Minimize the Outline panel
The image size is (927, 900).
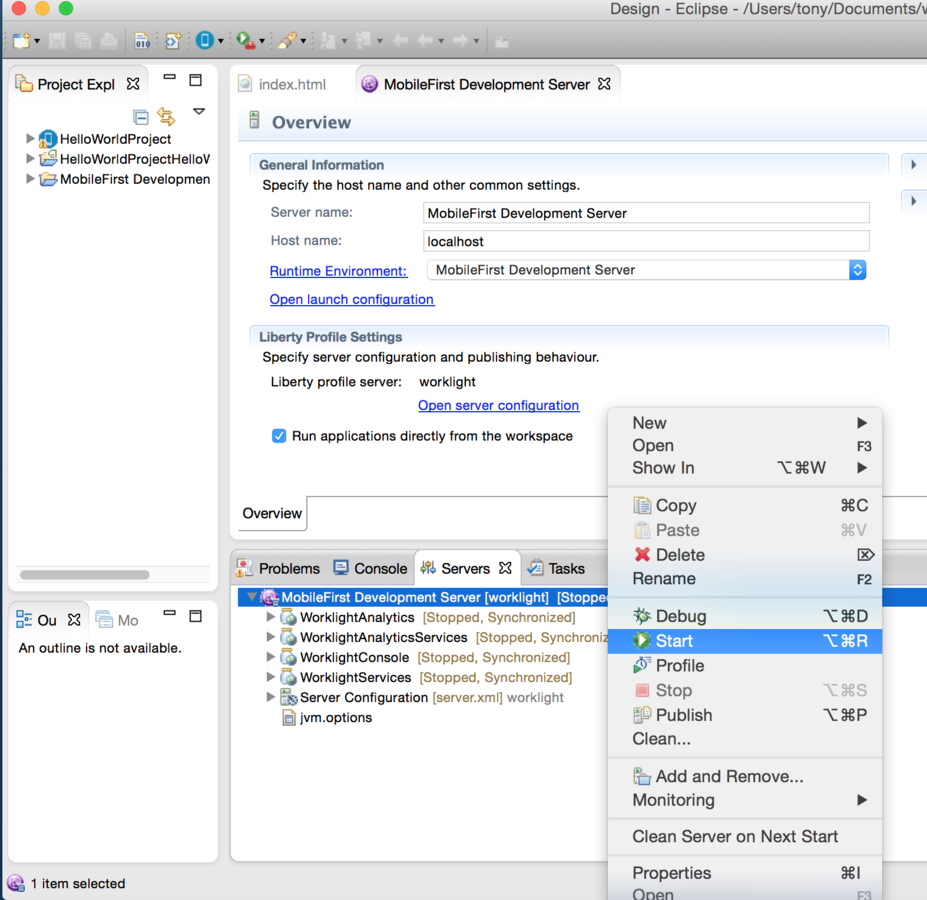170,613
